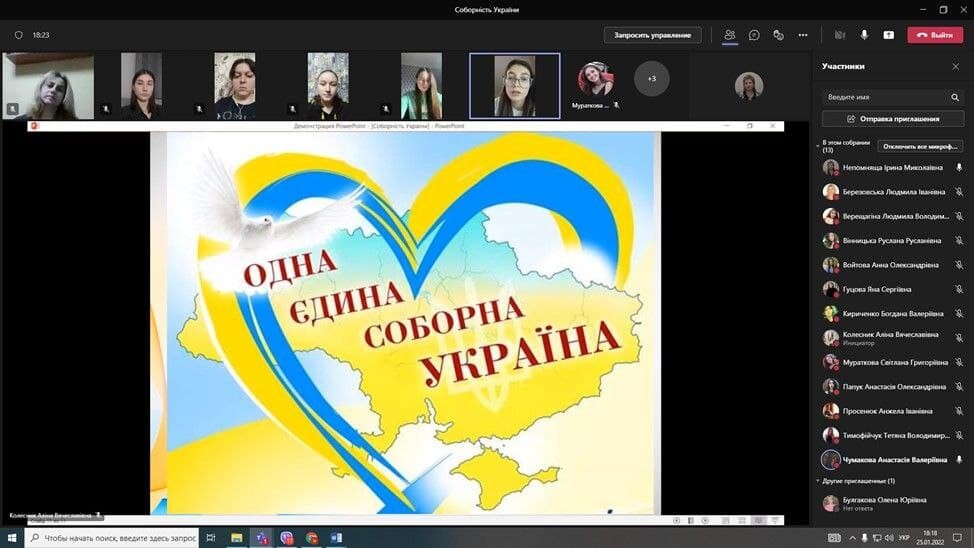This screenshot has width=974, height=548.
Task: Click the search magnifier in participant name field
Action: [x=954, y=97]
